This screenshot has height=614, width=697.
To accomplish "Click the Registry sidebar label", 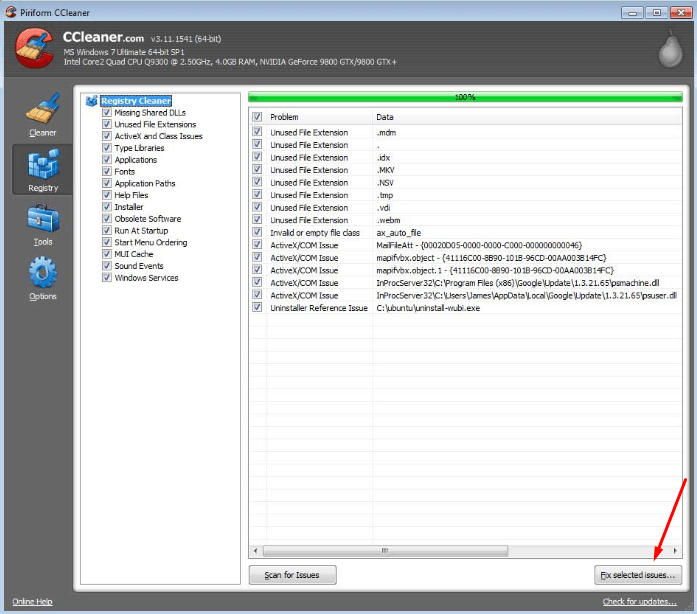I will [x=43, y=188].
